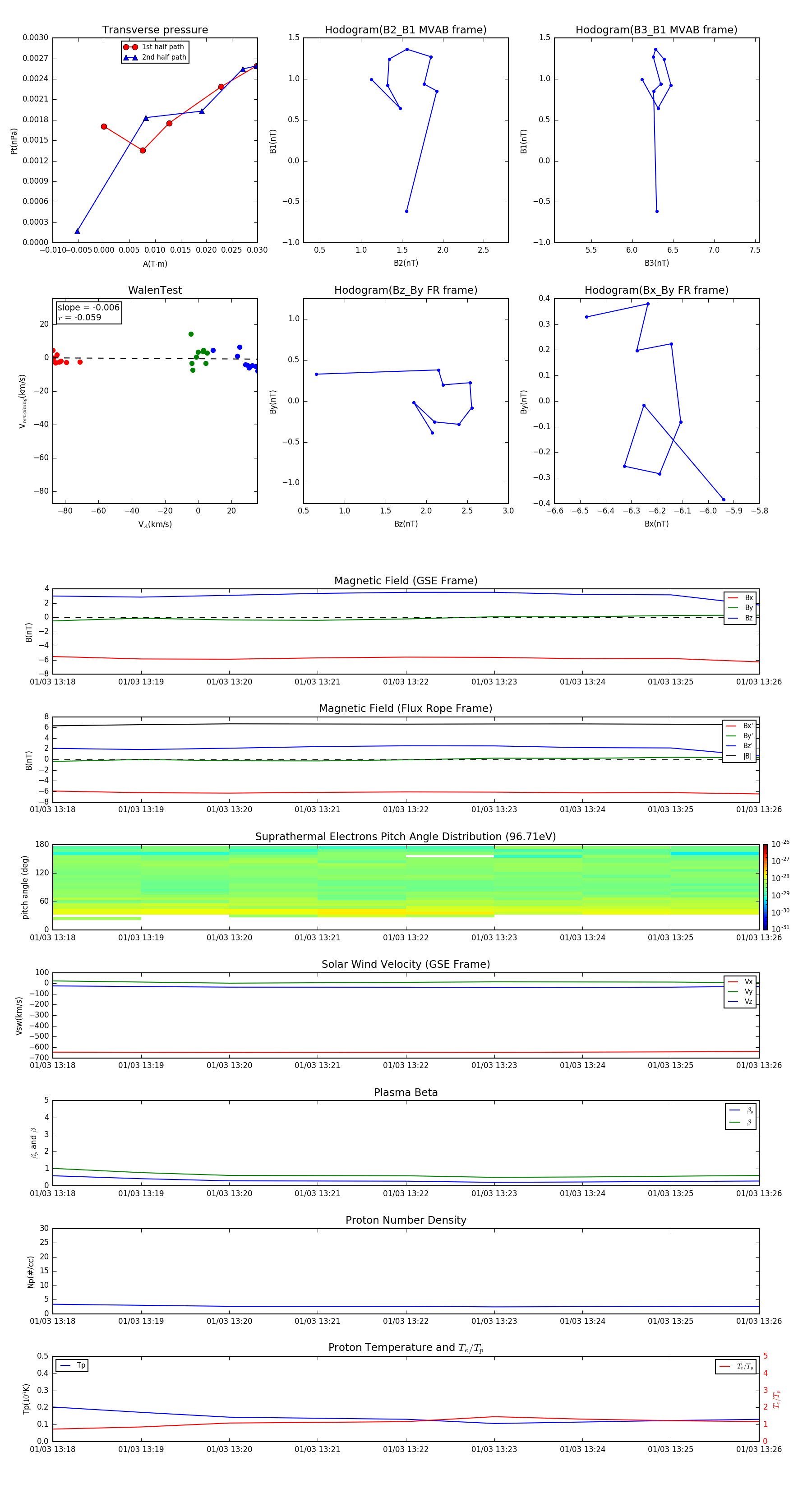Click the 'r = -0.059' annotation
812x1489 pixels.
click(80, 317)
